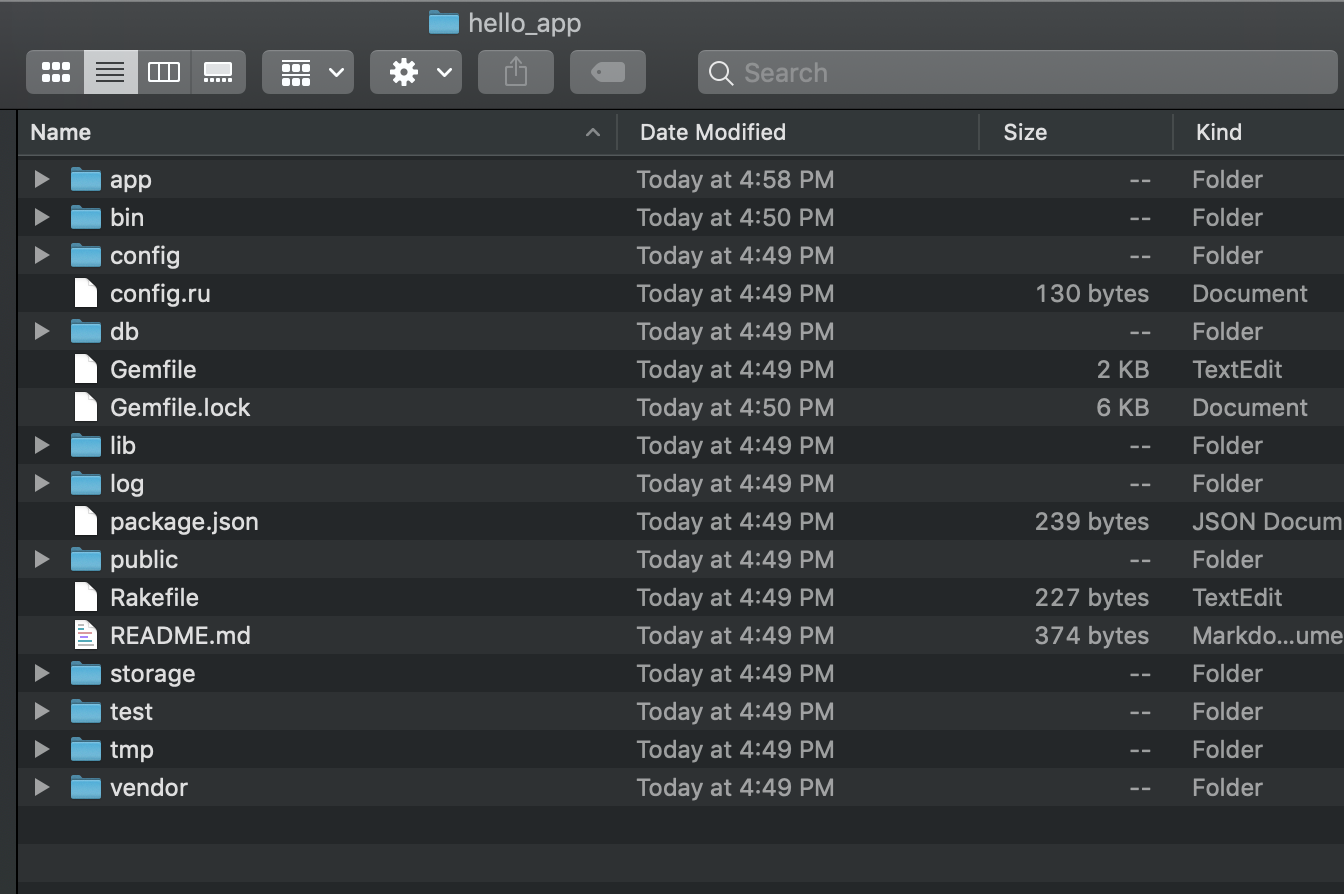Sort by the Date Modified column header
Screen dimensions: 1344x894
798,132
